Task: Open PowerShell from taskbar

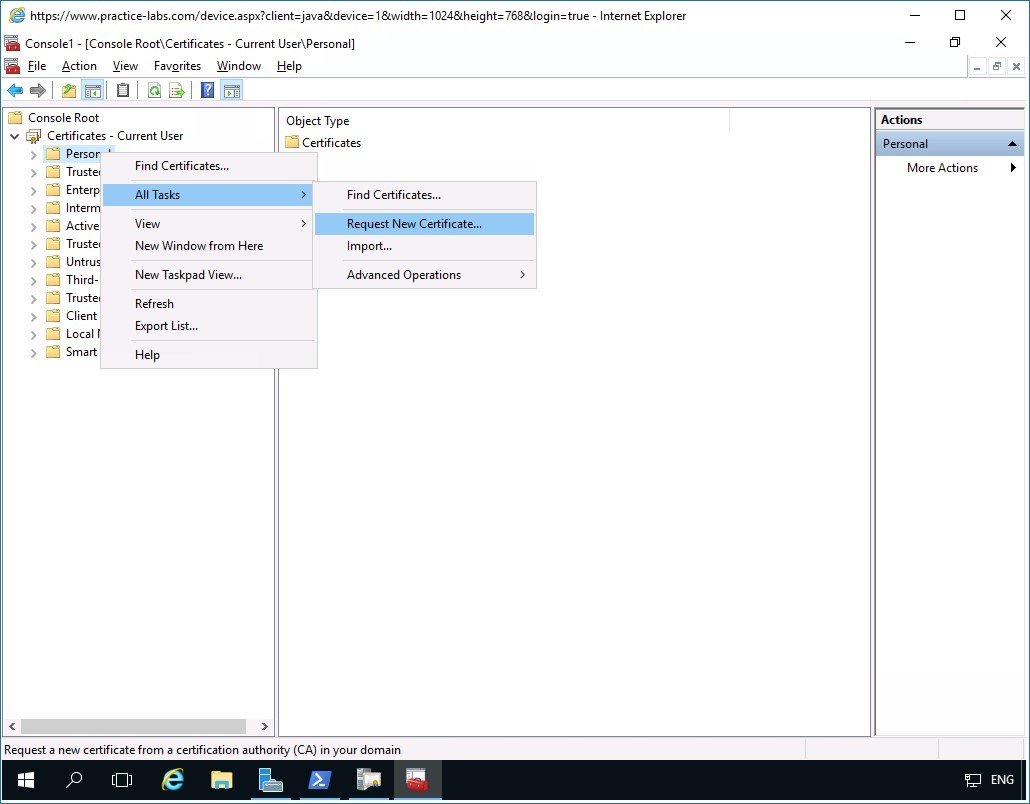Action: [319, 780]
